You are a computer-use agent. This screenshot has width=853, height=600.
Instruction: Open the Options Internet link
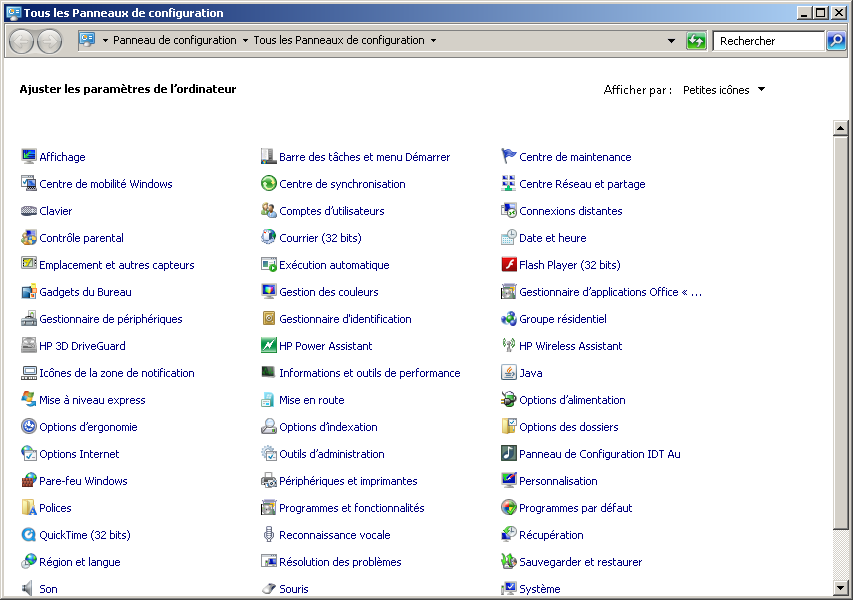click(79, 454)
